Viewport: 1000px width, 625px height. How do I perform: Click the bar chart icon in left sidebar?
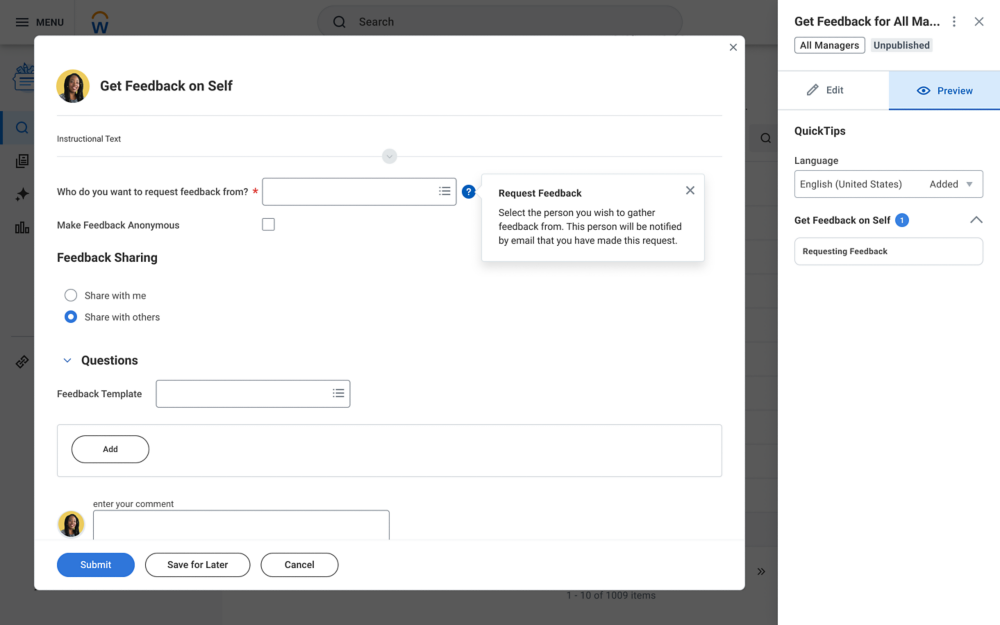click(x=22, y=228)
